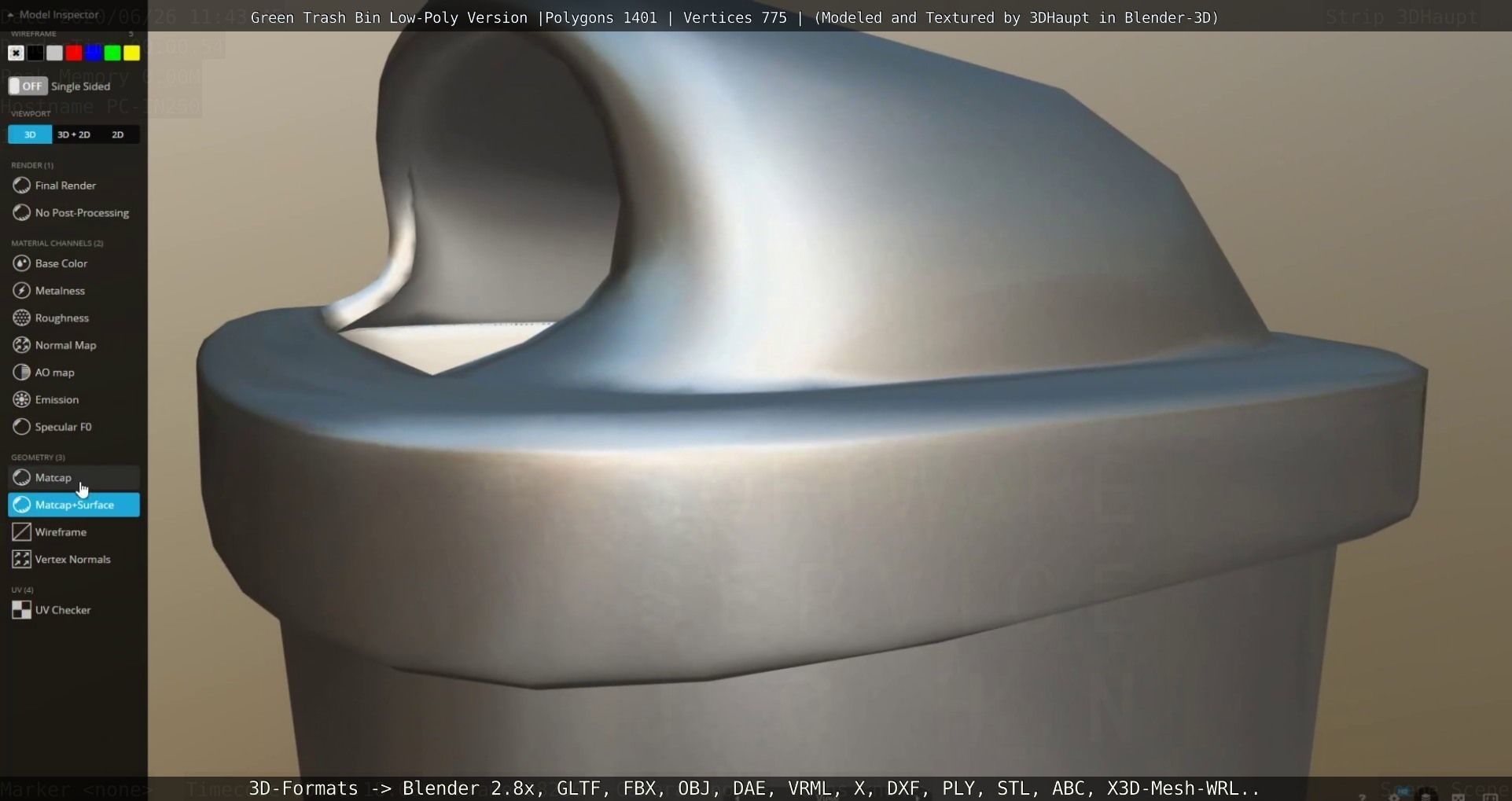Click the "Green Trash Bin Low-Poly Version" caption
The height and width of the screenshot is (801, 1512).
pyautogui.click(x=389, y=17)
